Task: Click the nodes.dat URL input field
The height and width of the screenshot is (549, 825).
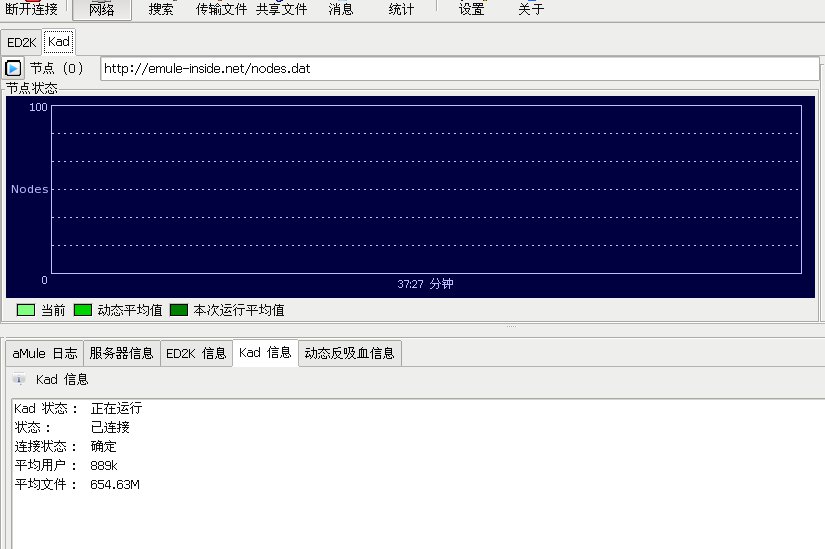Action: tap(460, 69)
